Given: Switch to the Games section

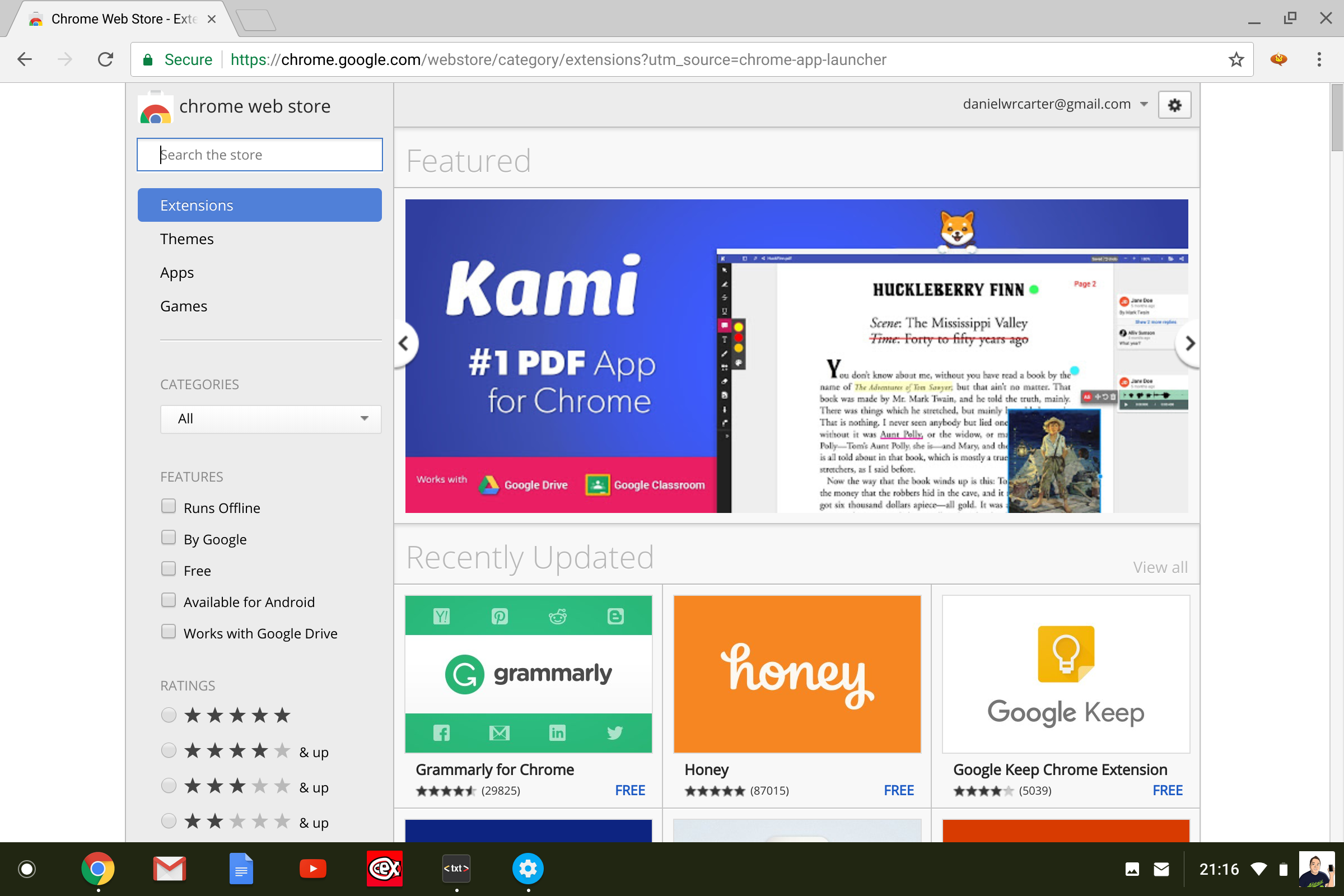Looking at the screenshot, I should click(184, 306).
